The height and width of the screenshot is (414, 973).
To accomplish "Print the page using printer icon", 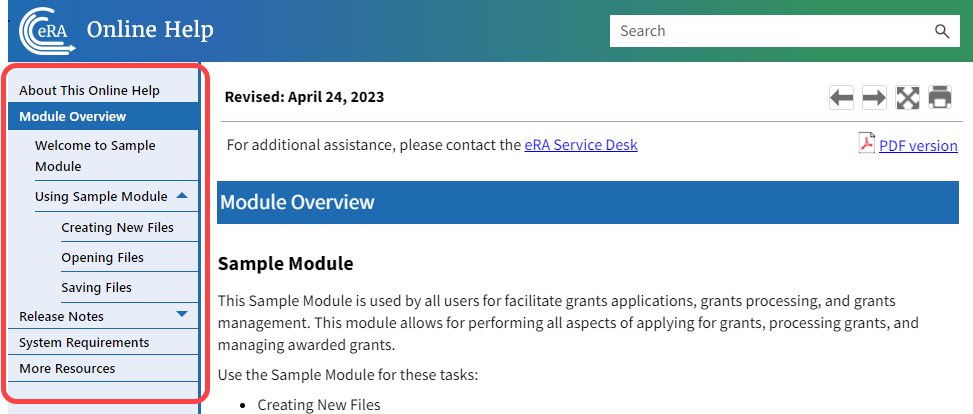I will pos(940,97).
